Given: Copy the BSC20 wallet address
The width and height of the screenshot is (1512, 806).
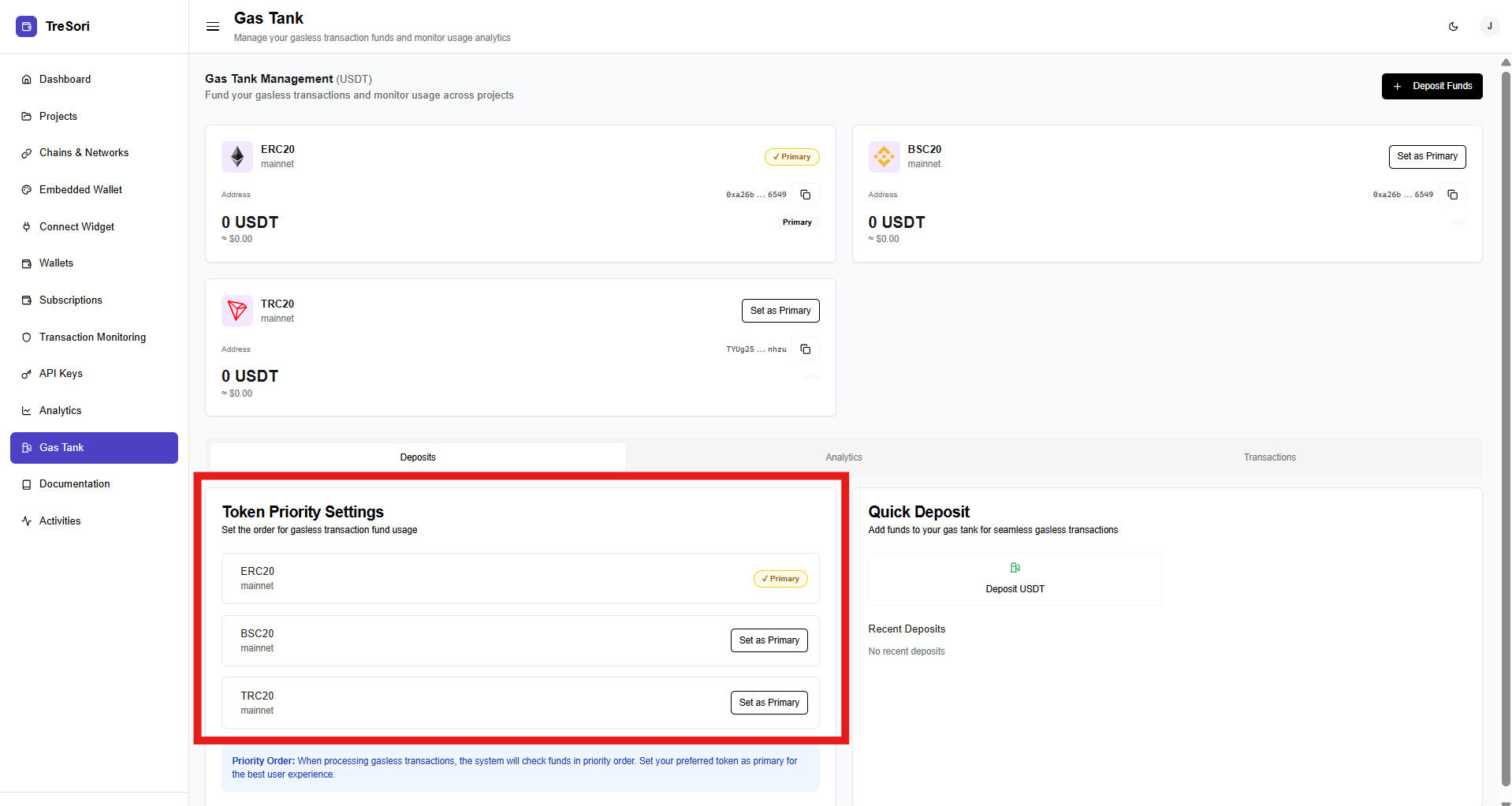Looking at the screenshot, I should coord(1452,195).
